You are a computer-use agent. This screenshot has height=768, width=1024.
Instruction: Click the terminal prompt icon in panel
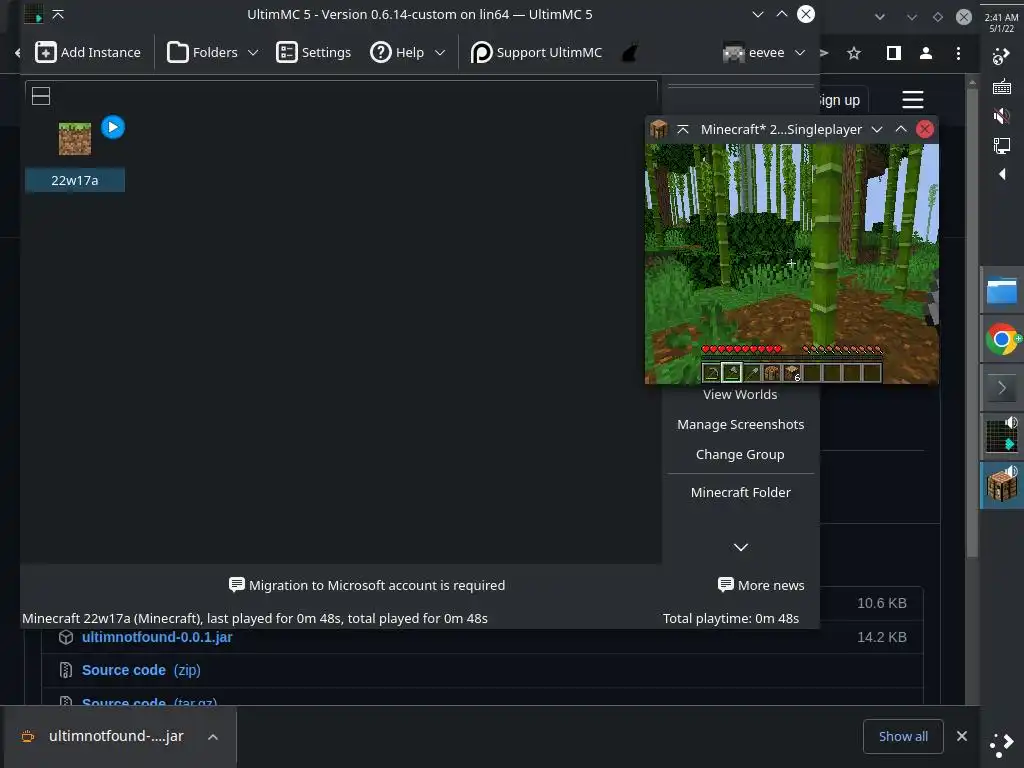(x=1002, y=388)
